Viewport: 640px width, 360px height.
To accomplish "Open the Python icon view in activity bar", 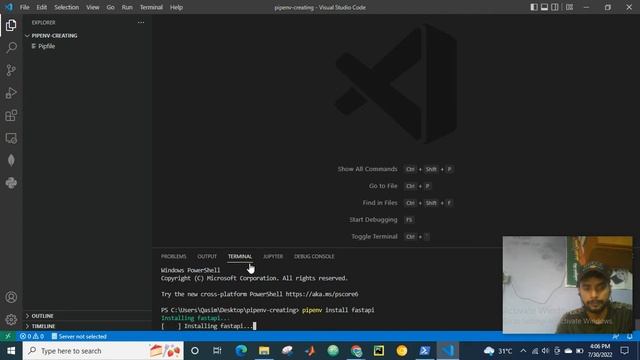I will [11, 183].
